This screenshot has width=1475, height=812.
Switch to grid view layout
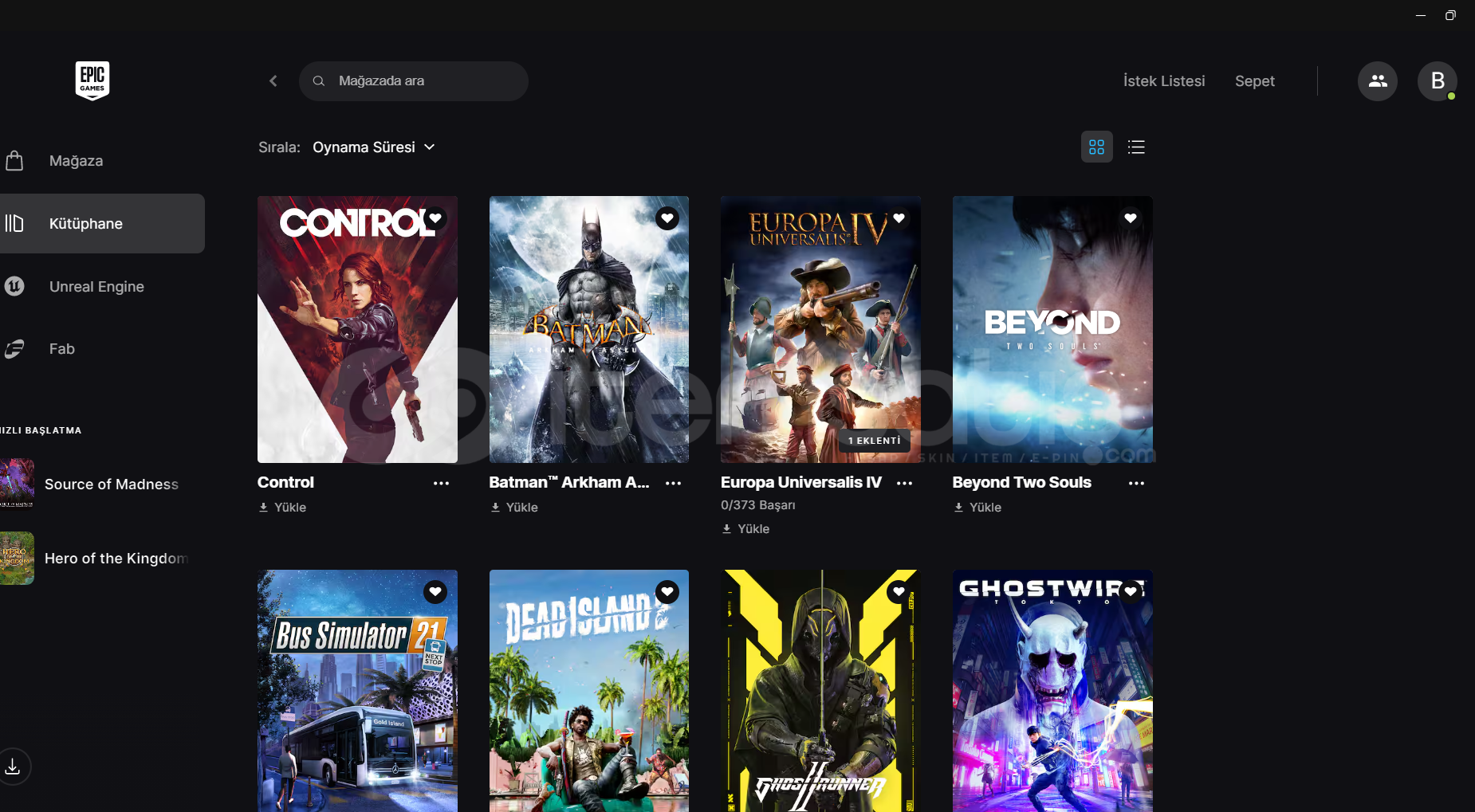point(1096,147)
